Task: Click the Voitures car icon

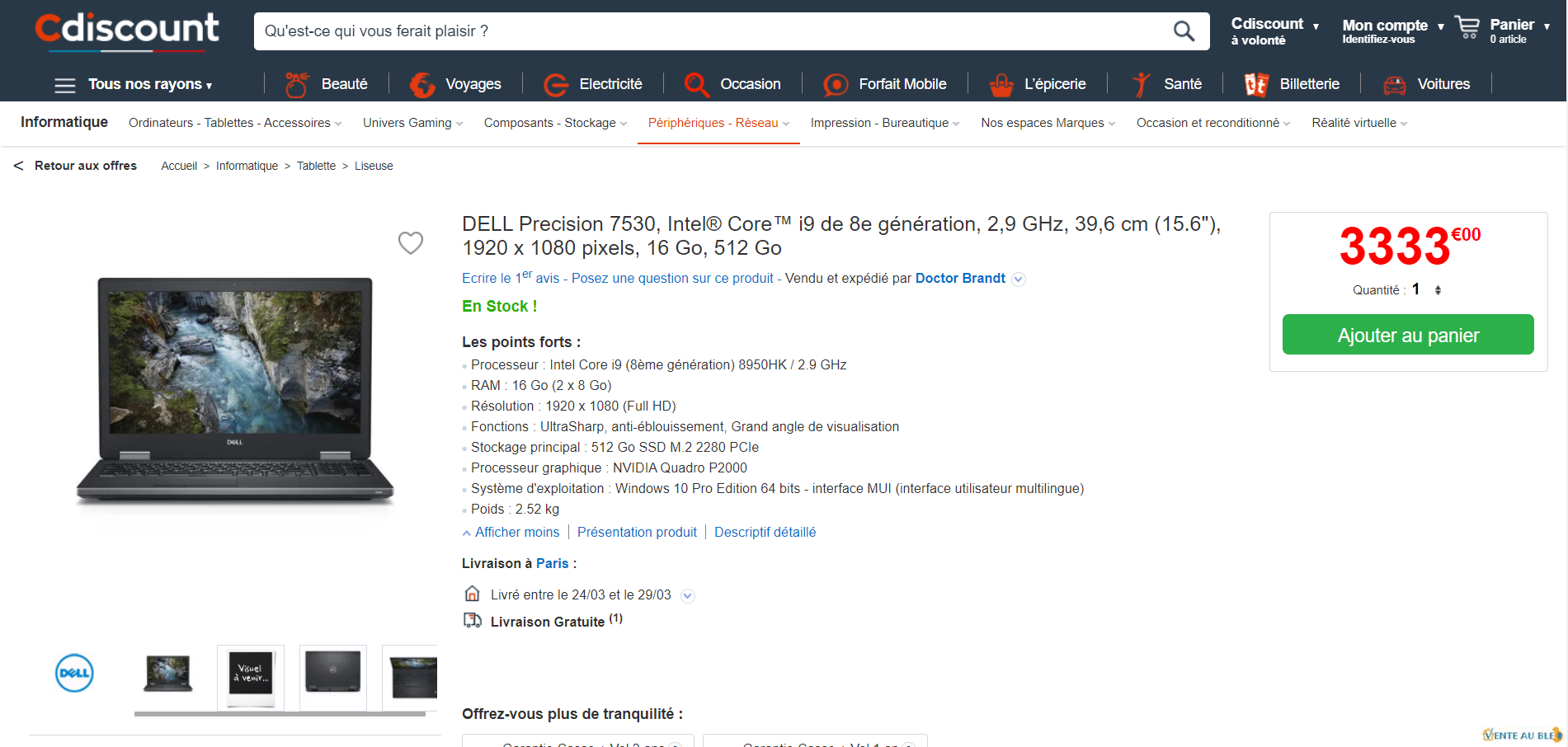Action: (x=1395, y=84)
